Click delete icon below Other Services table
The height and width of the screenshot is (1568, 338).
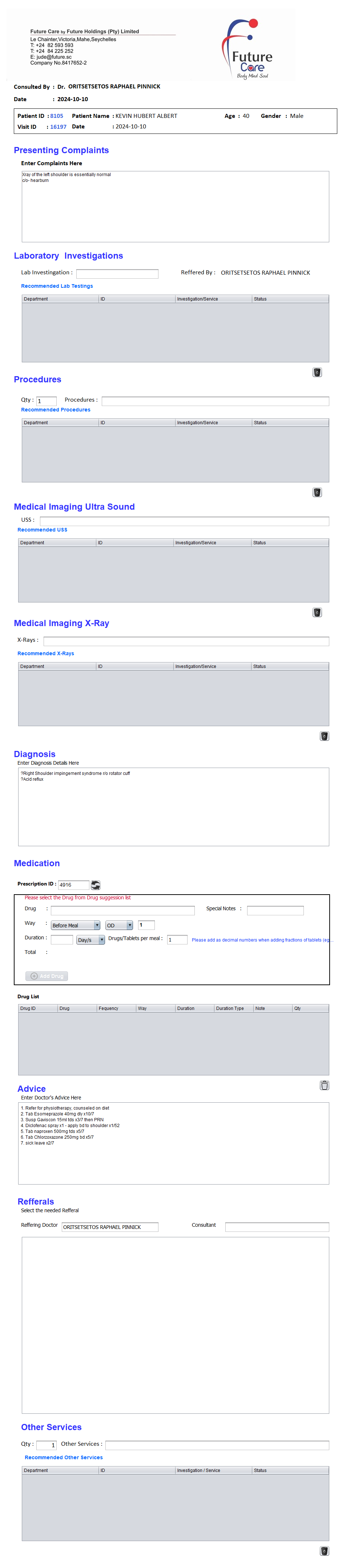click(324, 1550)
